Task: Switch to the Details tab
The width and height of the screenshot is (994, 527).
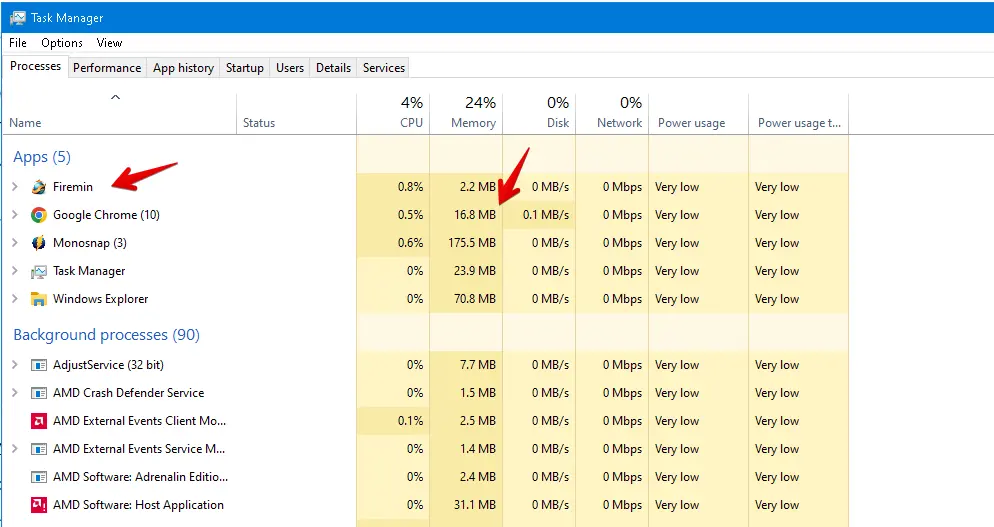Action: pyautogui.click(x=333, y=68)
